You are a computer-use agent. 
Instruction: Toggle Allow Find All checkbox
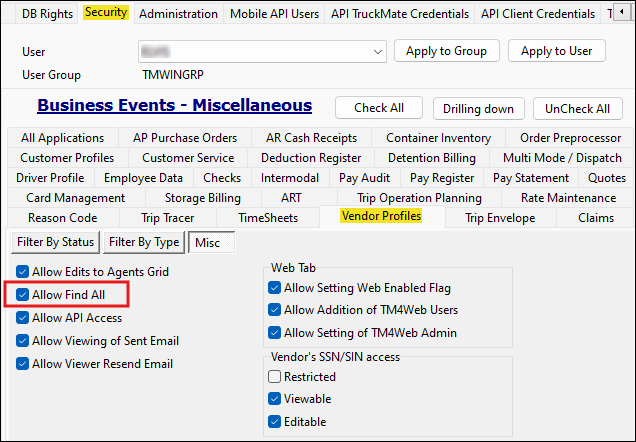[x=23, y=295]
